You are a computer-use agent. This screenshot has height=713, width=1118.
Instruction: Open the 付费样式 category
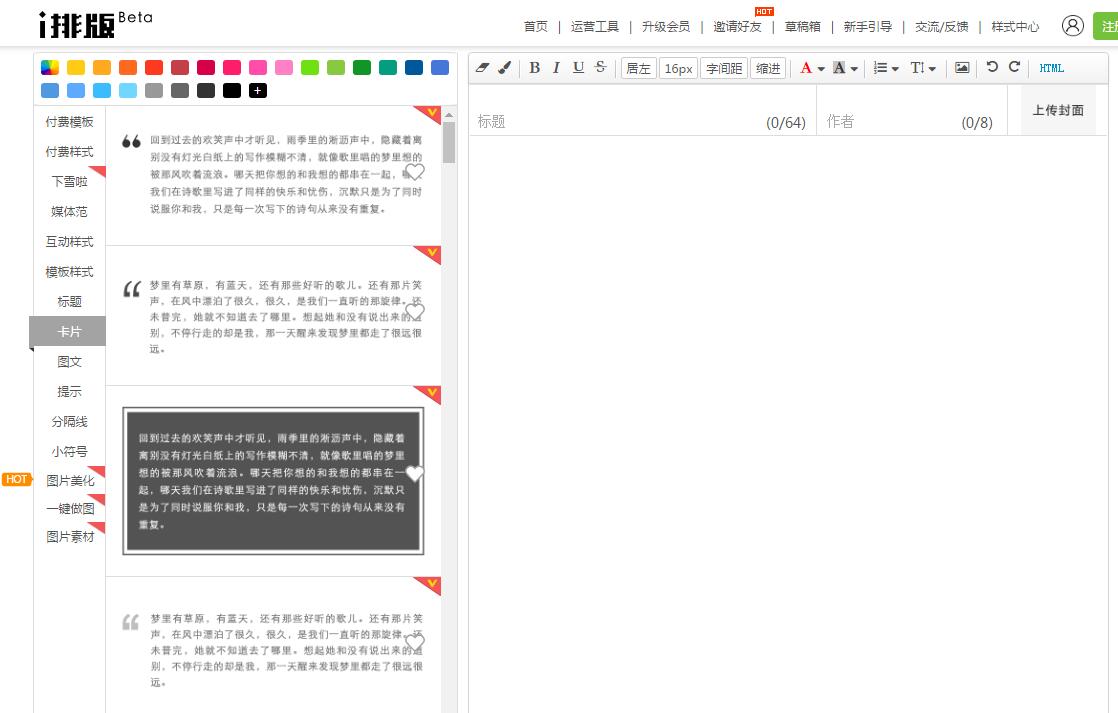coord(69,152)
